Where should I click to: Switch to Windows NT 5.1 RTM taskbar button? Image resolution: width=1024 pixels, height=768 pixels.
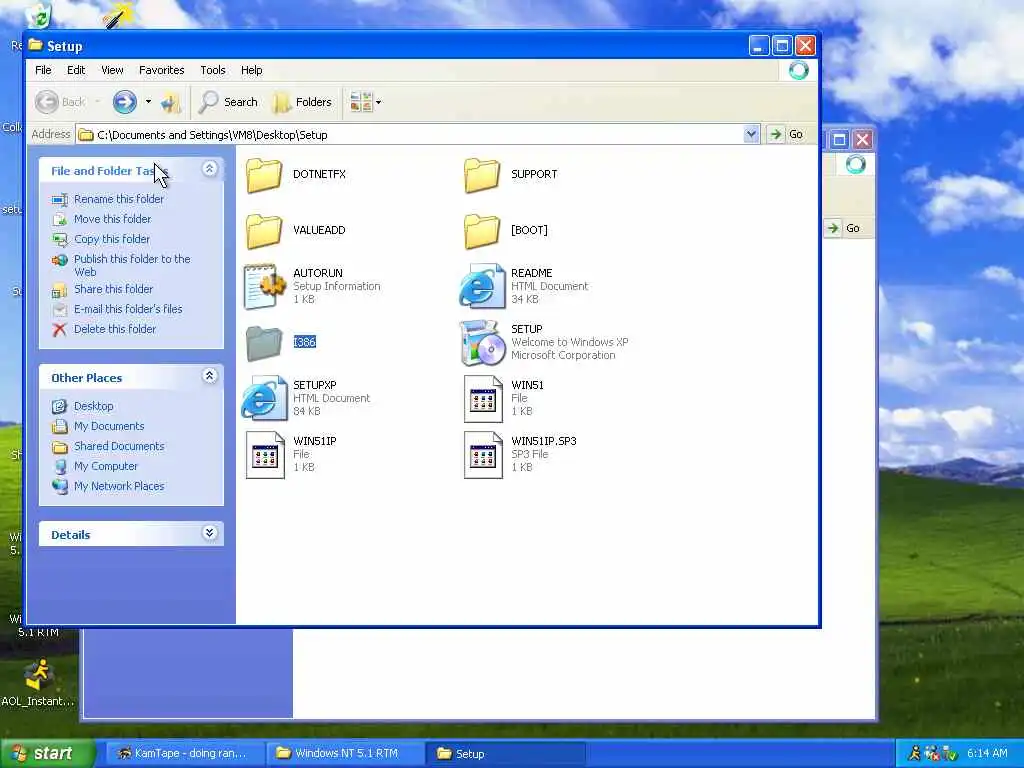pyautogui.click(x=345, y=754)
